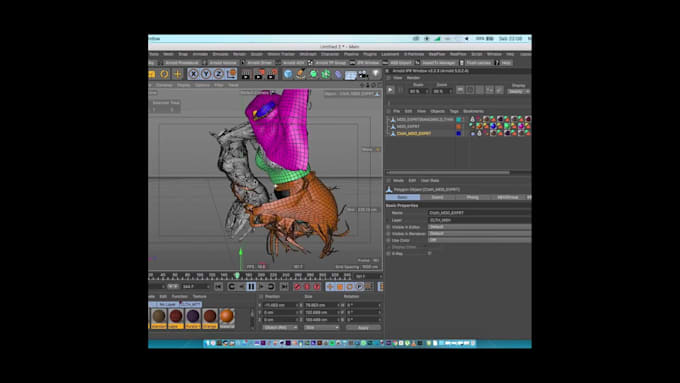
Task: Click the green Array modeling object icon
Action: 326,75
